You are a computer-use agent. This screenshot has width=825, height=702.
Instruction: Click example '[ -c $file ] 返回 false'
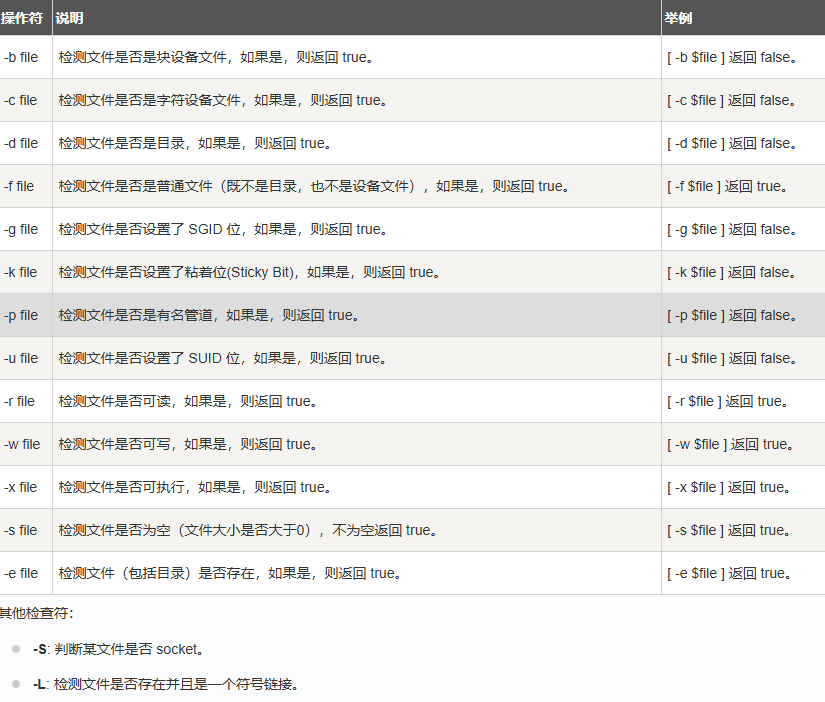tap(733, 101)
